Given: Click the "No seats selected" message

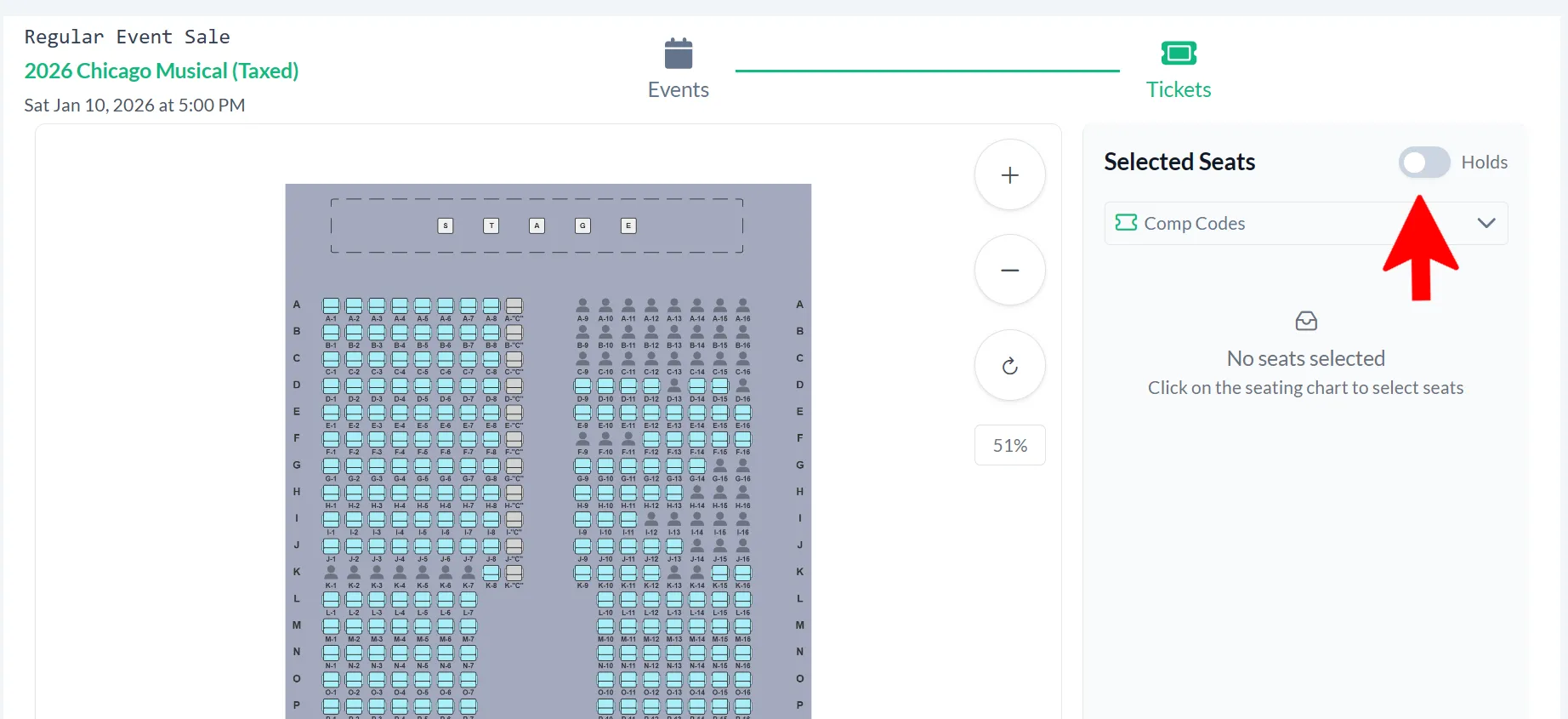Looking at the screenshot, I should [1305, 358].
